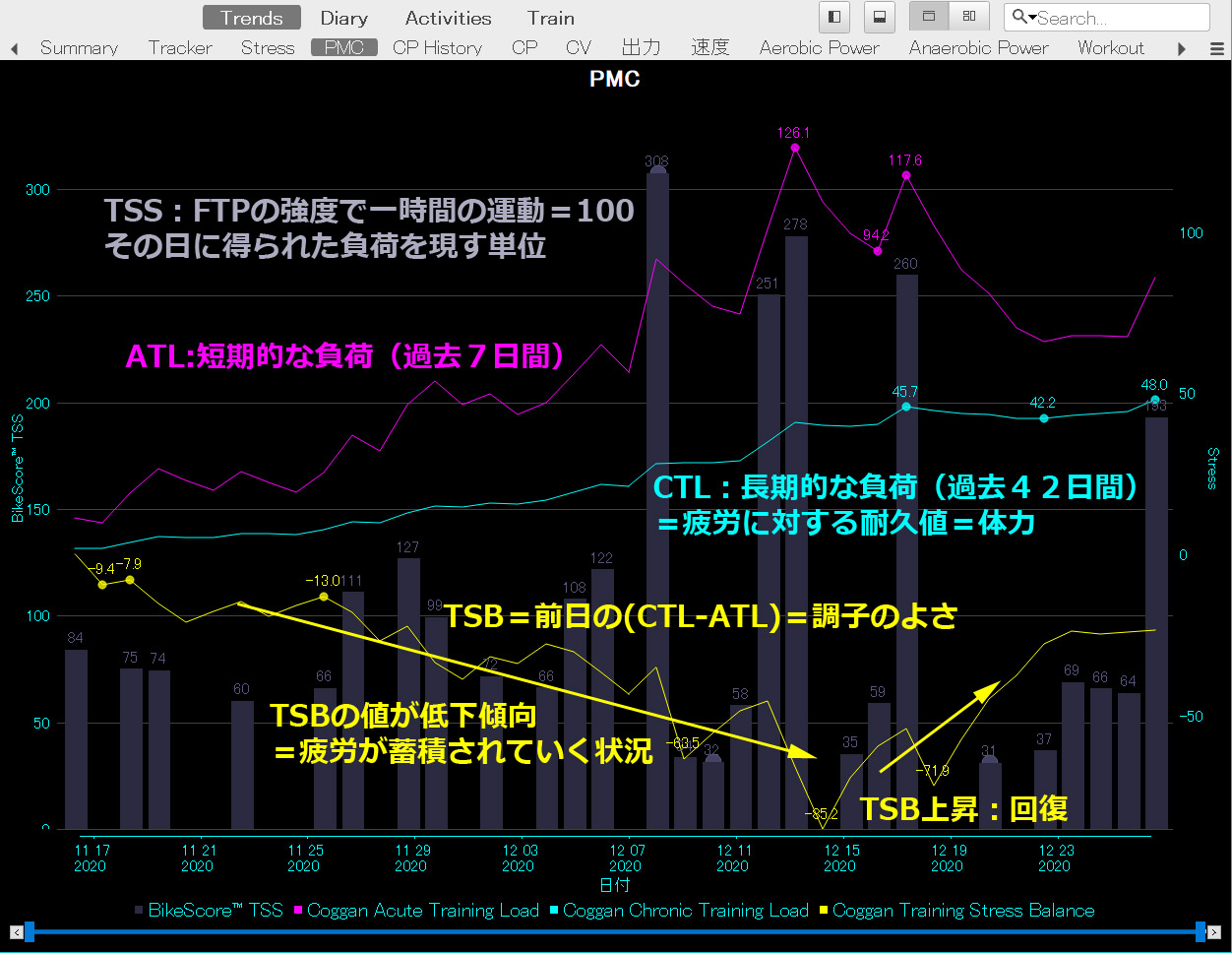This screenshot has height=953, width=1232.
Task: Open the Activities view
Action: click(448, 18)
